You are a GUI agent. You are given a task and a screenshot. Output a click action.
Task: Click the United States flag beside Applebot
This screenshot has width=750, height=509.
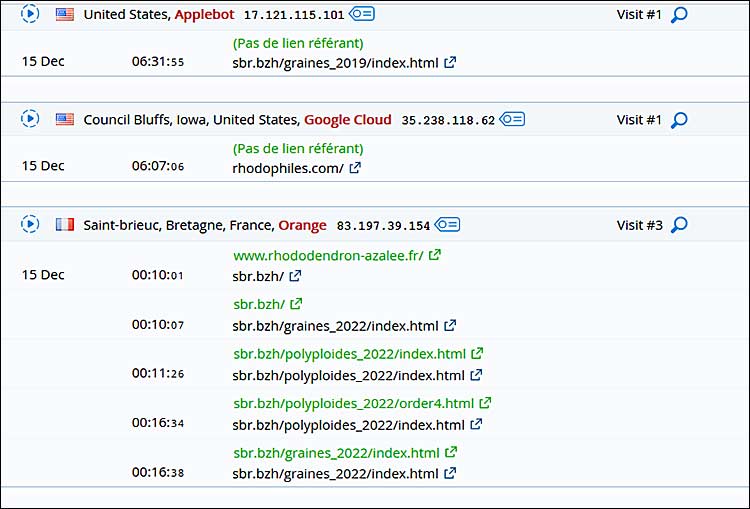pyautogui.click(x=65, y=15)
